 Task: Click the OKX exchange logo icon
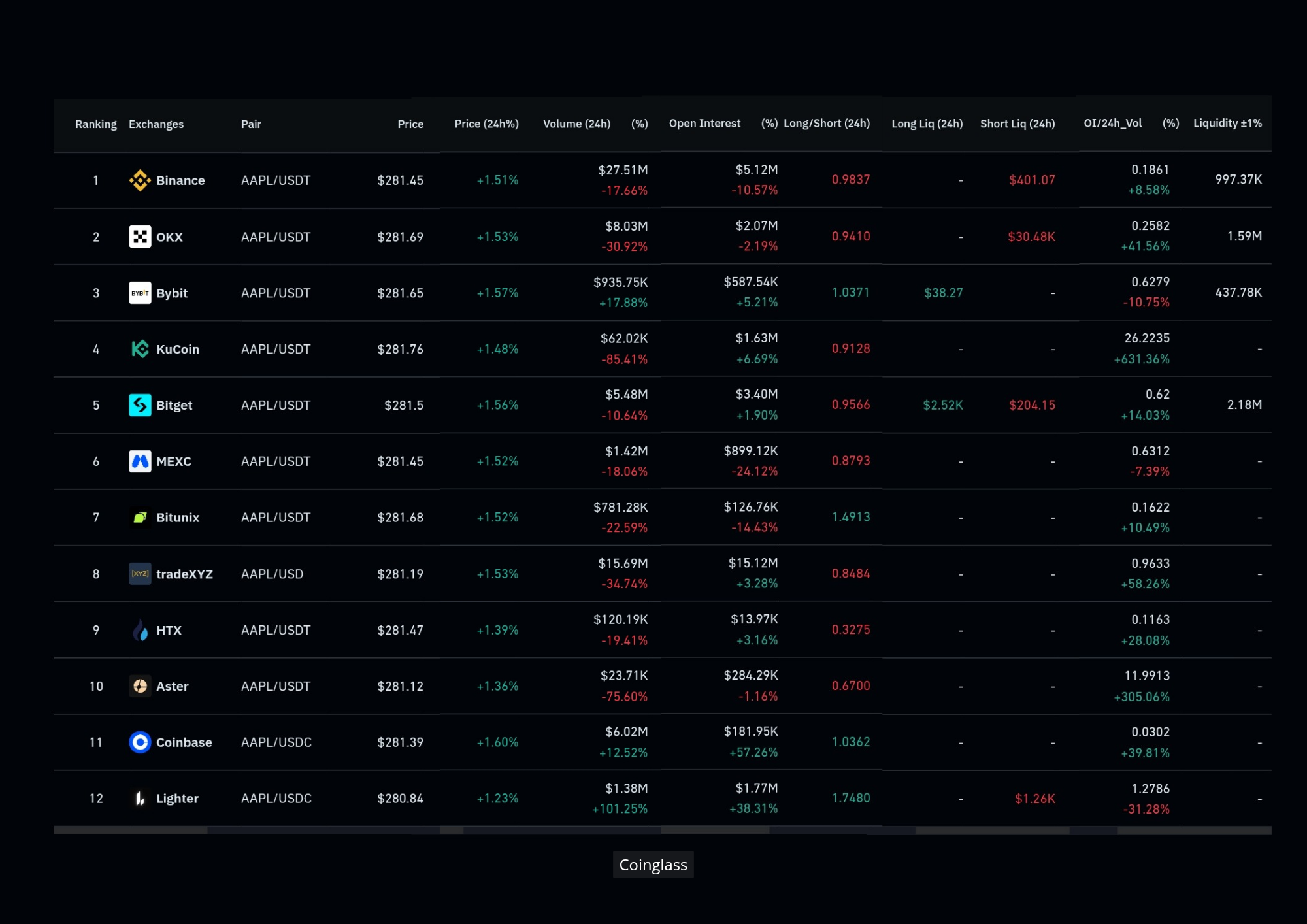pos(140,237)
